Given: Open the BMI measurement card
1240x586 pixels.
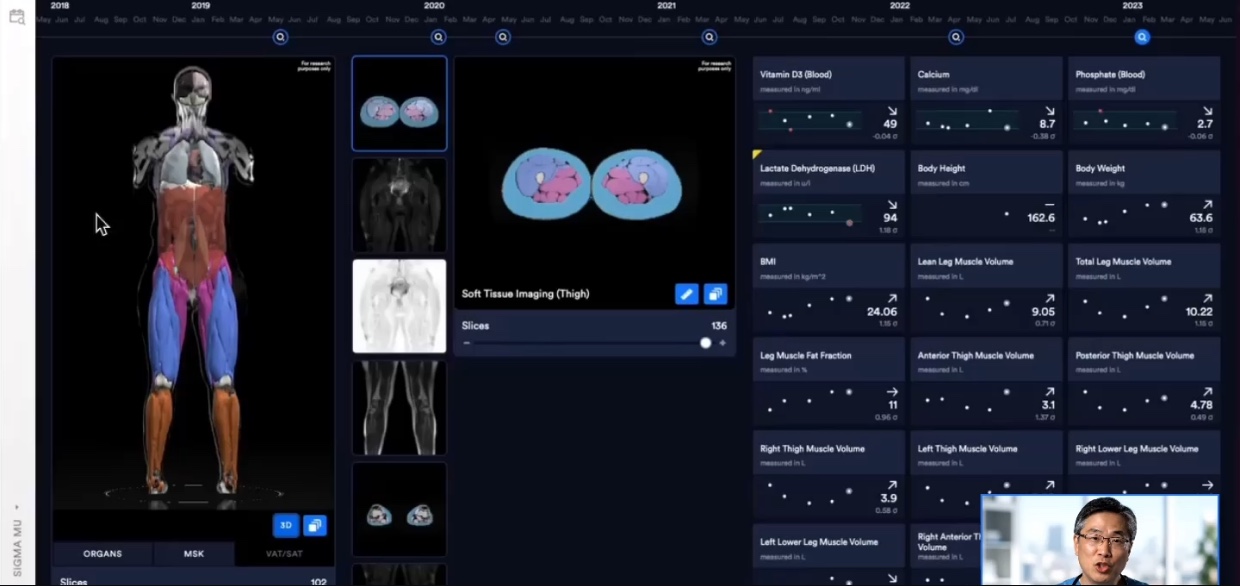Looking at the screenshot, I should (829, 287).
